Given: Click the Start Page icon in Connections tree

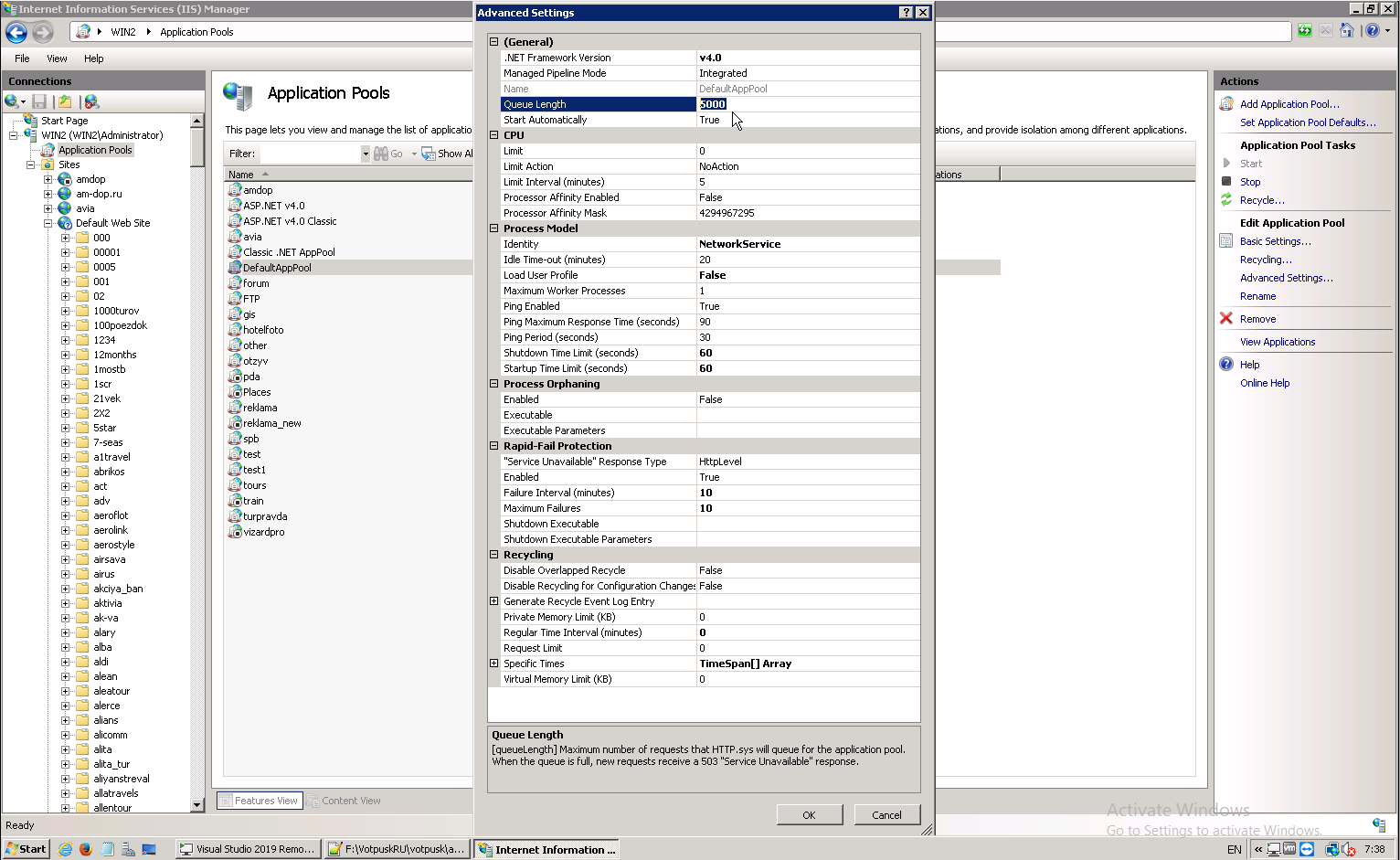Looking at the screenshot, I should (x=30, y=120).
